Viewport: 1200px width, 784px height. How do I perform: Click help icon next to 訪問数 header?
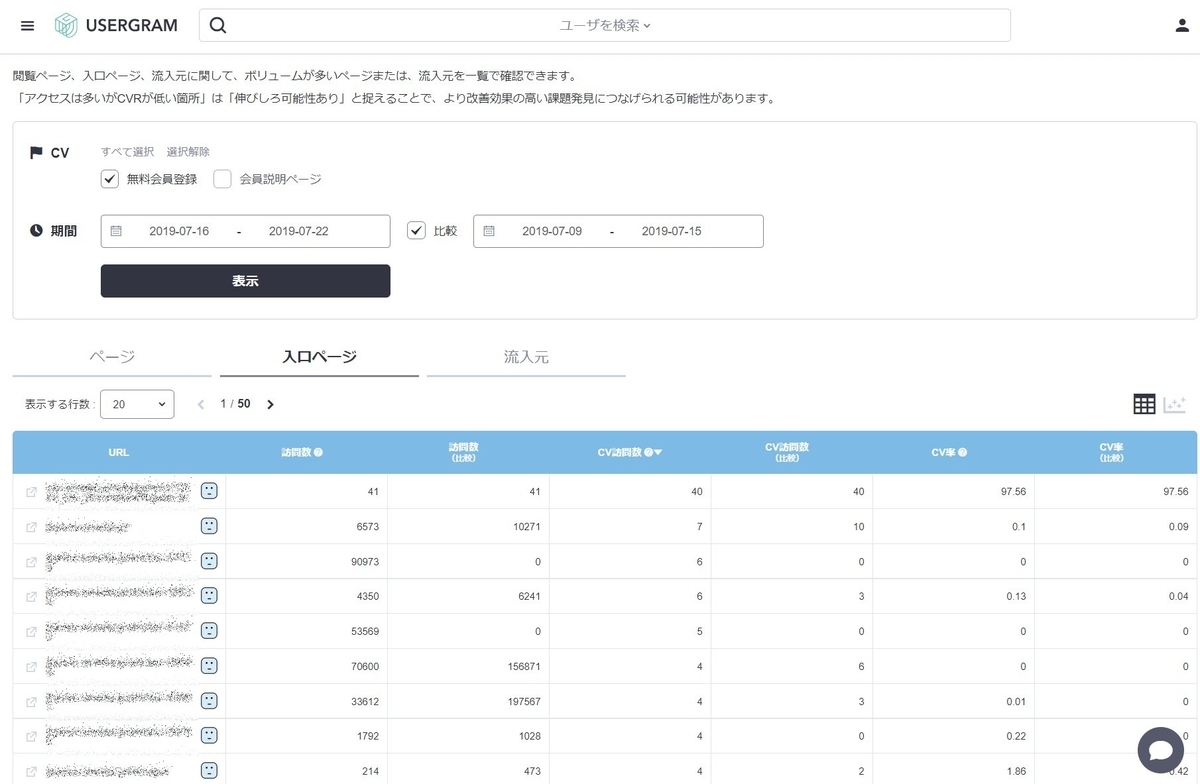click(318, 452)
